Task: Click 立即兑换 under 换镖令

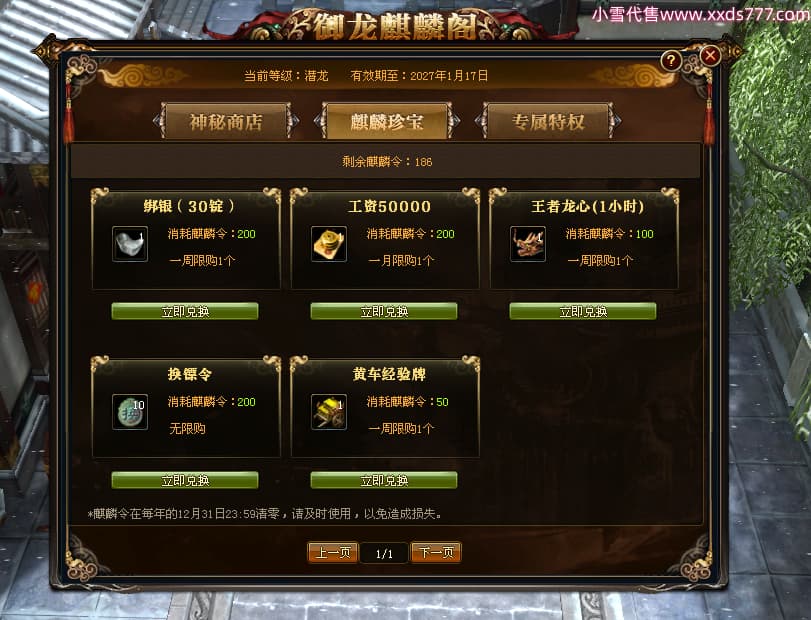Action: (185, 480)
